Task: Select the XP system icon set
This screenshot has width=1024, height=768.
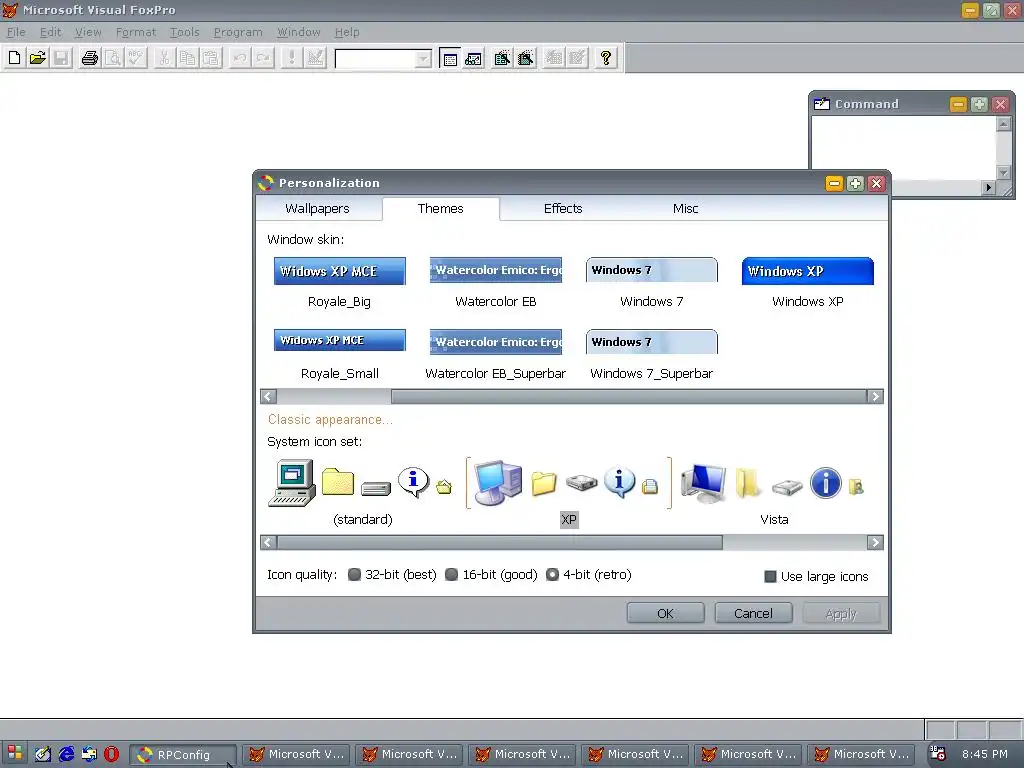Action: click(x=569, y=493)
